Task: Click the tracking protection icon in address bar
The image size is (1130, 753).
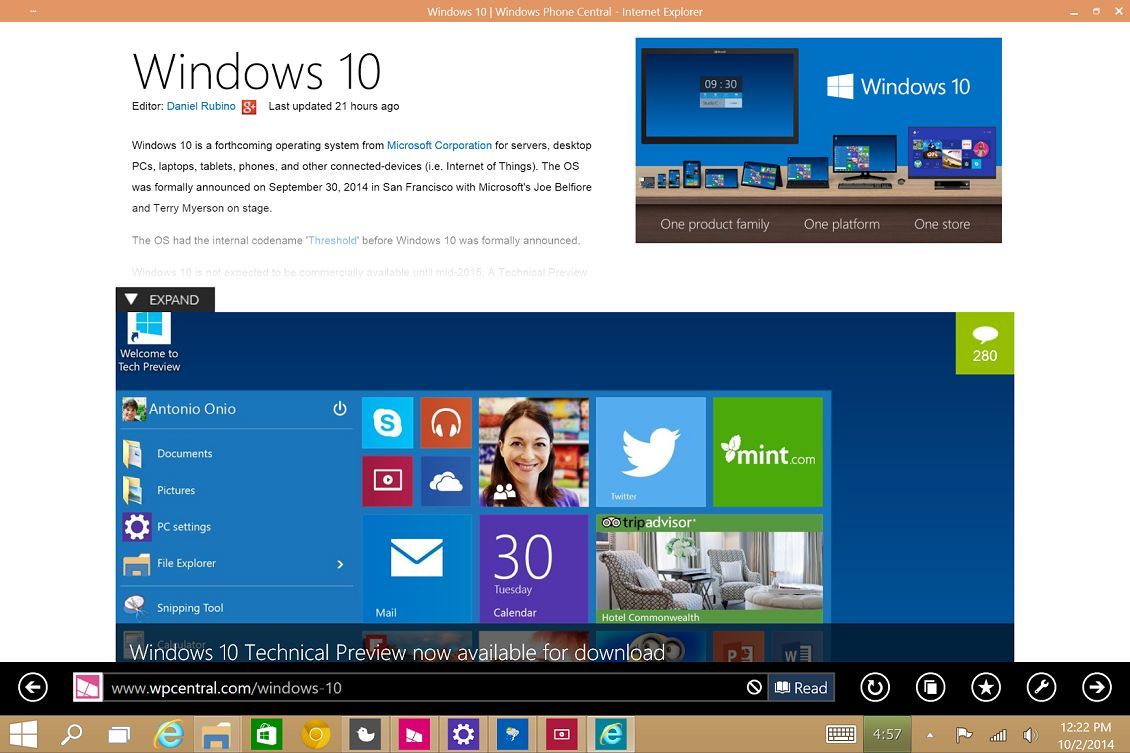Action: click(x=755, y=687)
